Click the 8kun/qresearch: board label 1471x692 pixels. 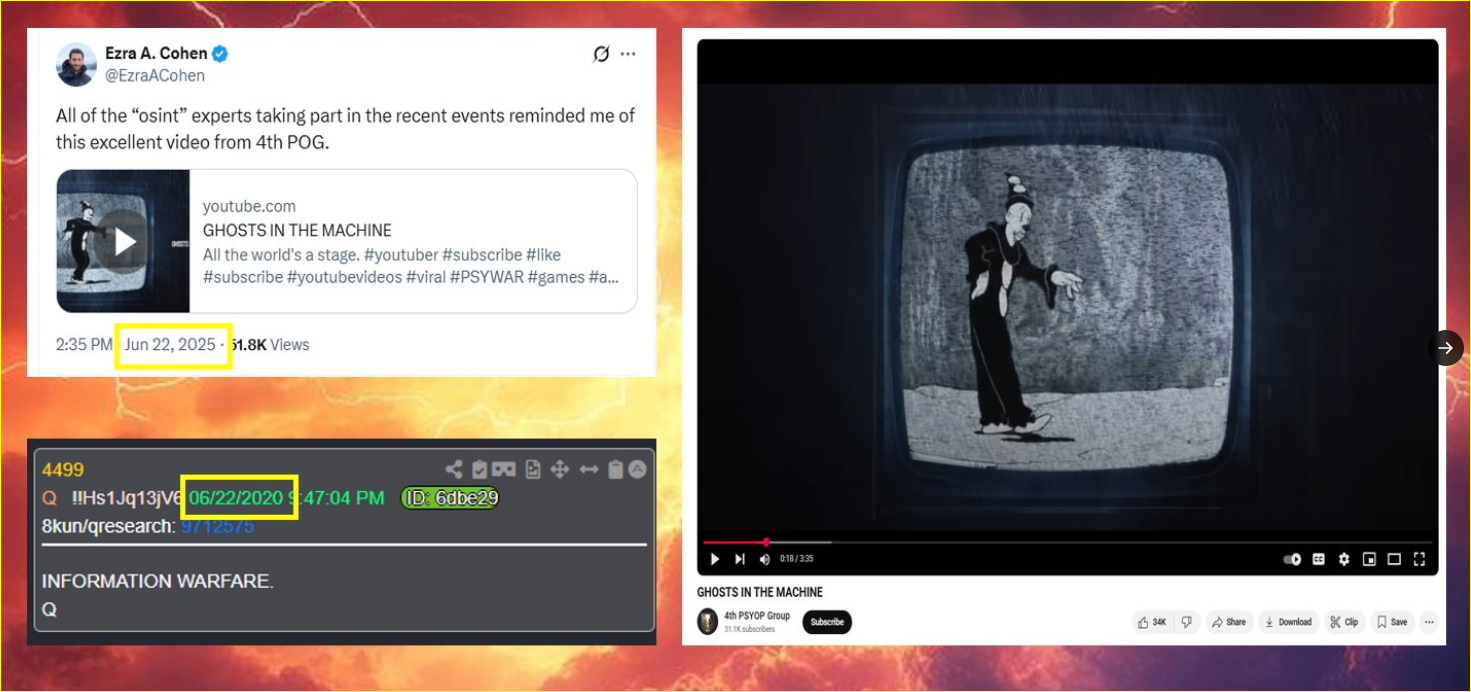109,526
